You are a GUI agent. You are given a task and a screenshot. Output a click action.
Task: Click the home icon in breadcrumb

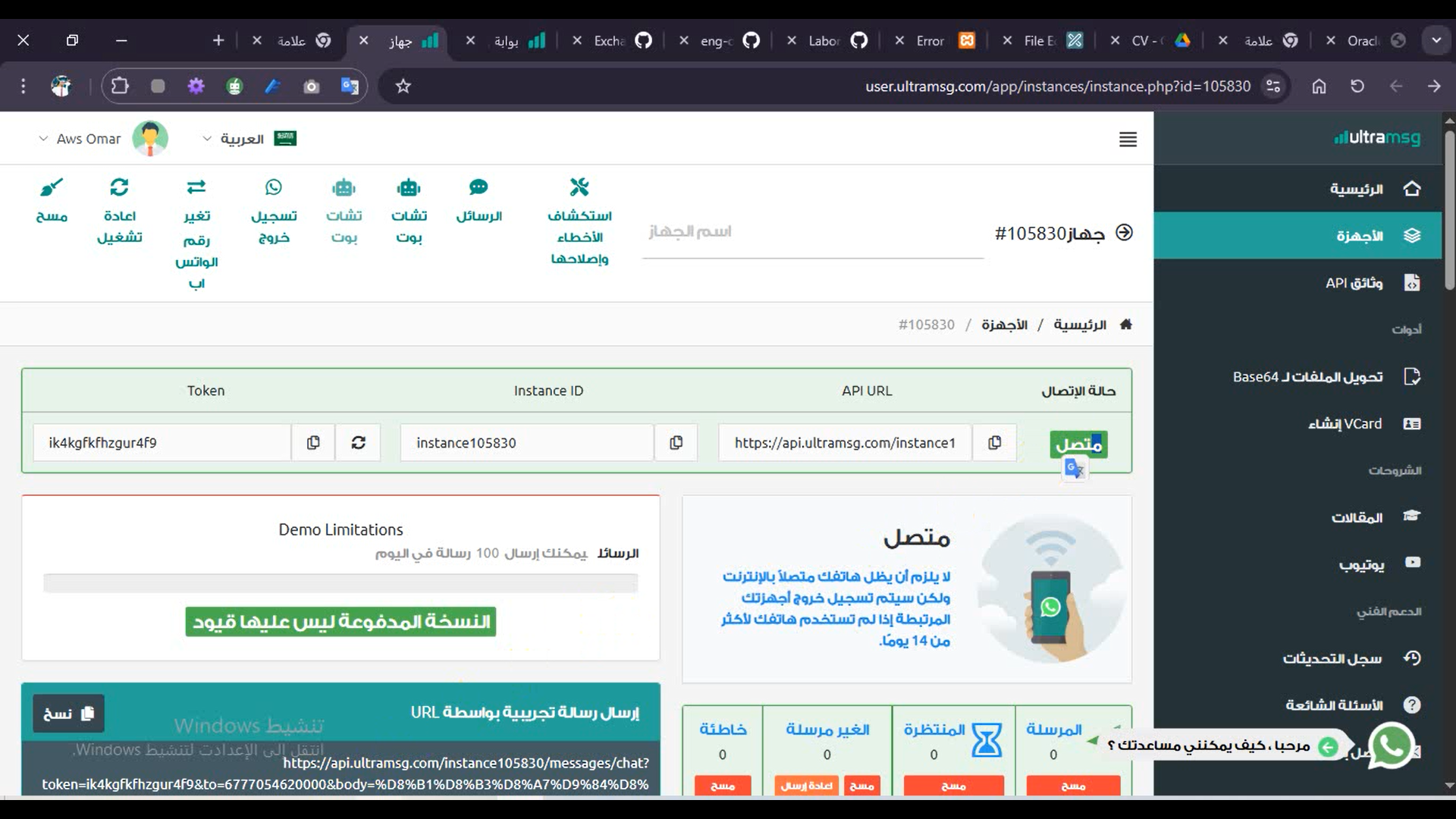(1125, 325)
